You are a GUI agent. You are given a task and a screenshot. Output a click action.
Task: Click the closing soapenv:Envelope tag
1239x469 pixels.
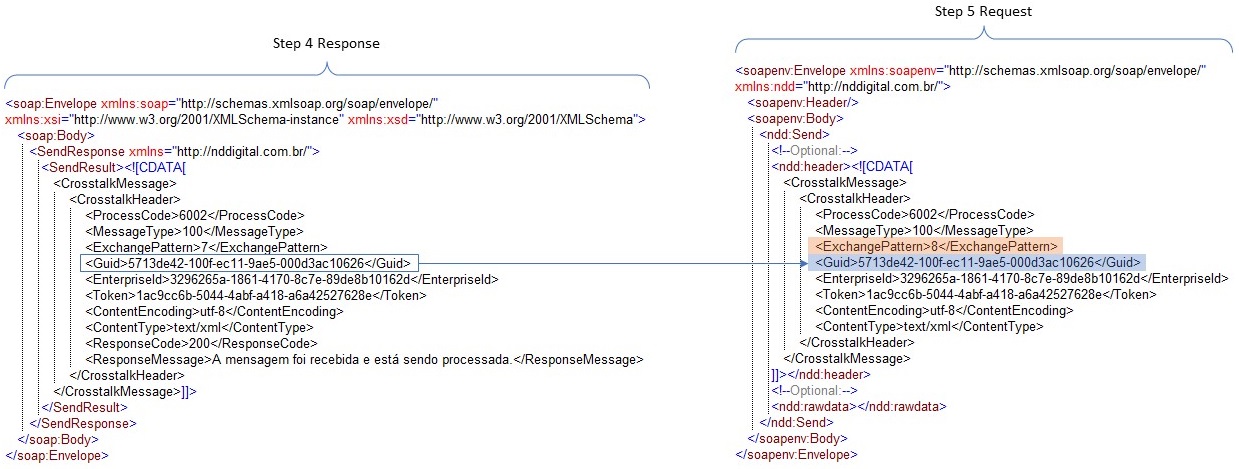pyautogui.click(x=795, y=455)
